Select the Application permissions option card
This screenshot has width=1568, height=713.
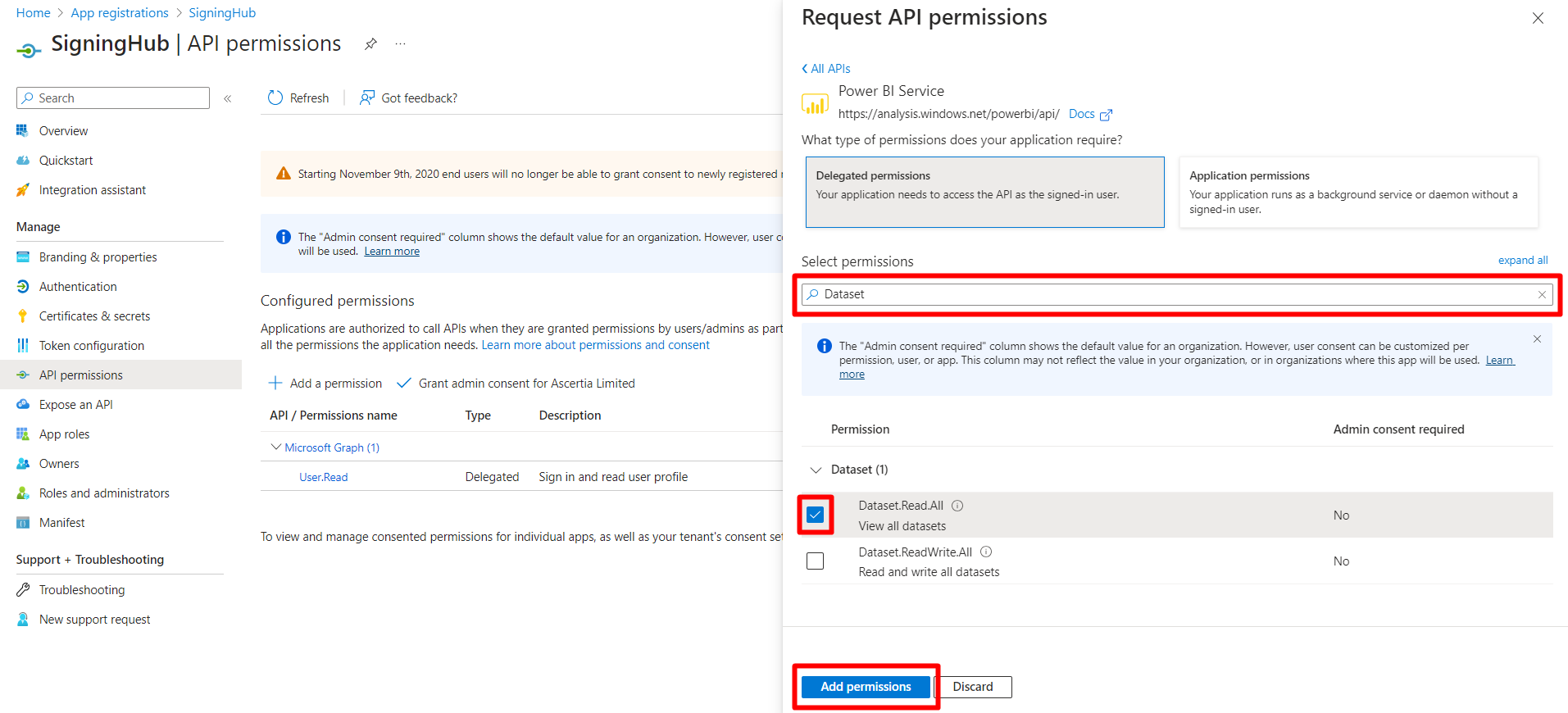coord(1358,192)
